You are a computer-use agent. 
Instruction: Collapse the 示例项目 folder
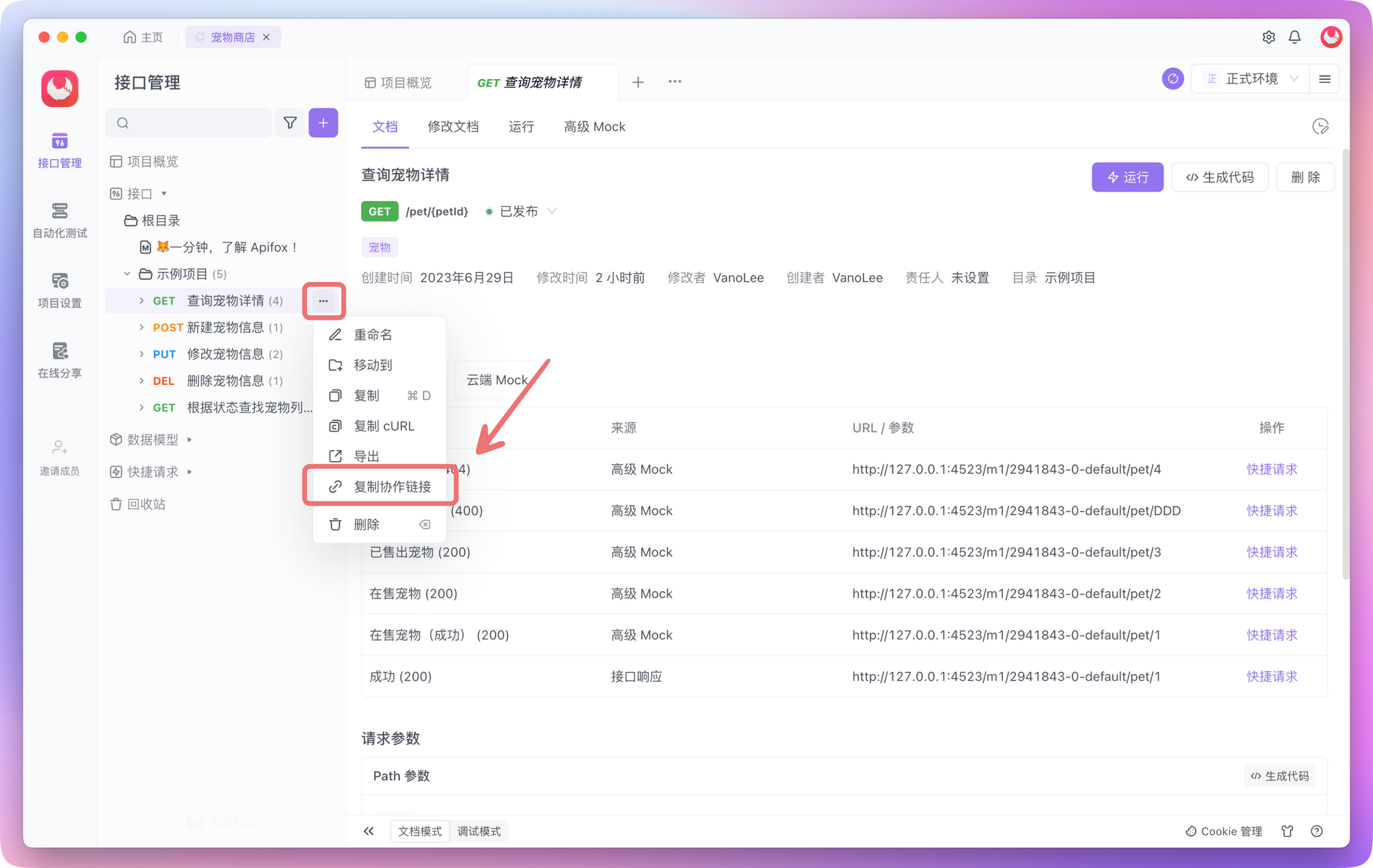click(127, 274)
